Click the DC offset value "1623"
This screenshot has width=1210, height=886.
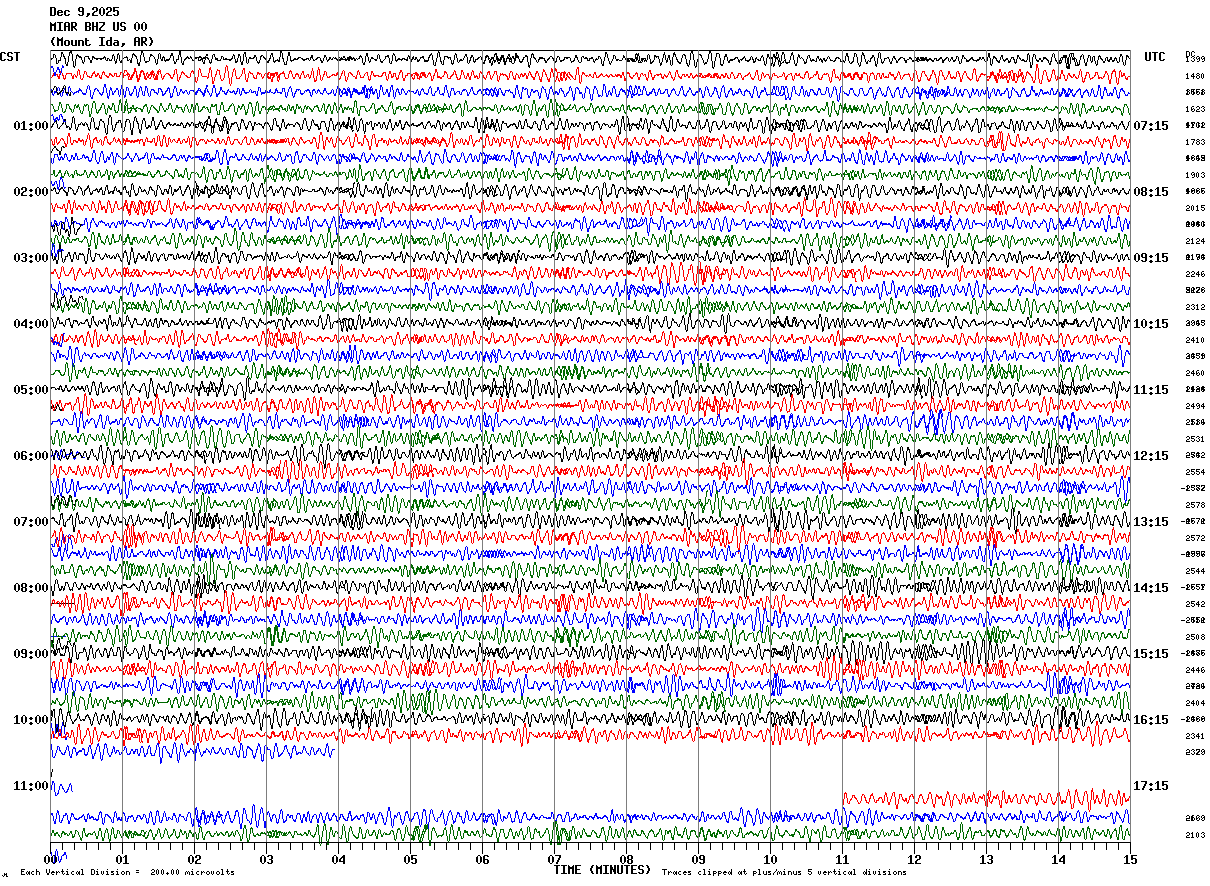point(1195,109)
